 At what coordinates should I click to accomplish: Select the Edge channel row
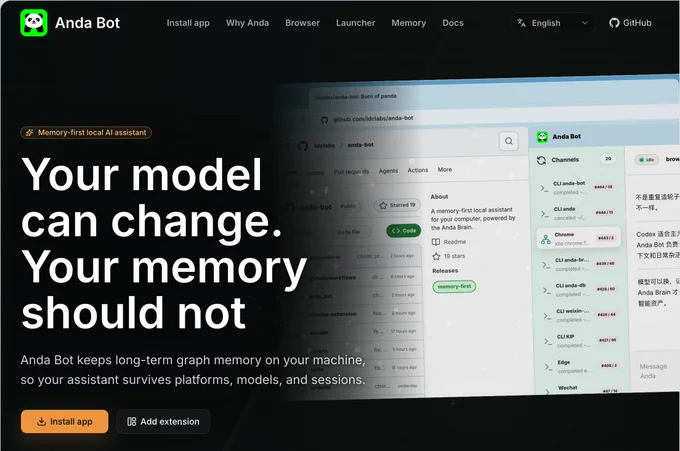pos(582,366)
